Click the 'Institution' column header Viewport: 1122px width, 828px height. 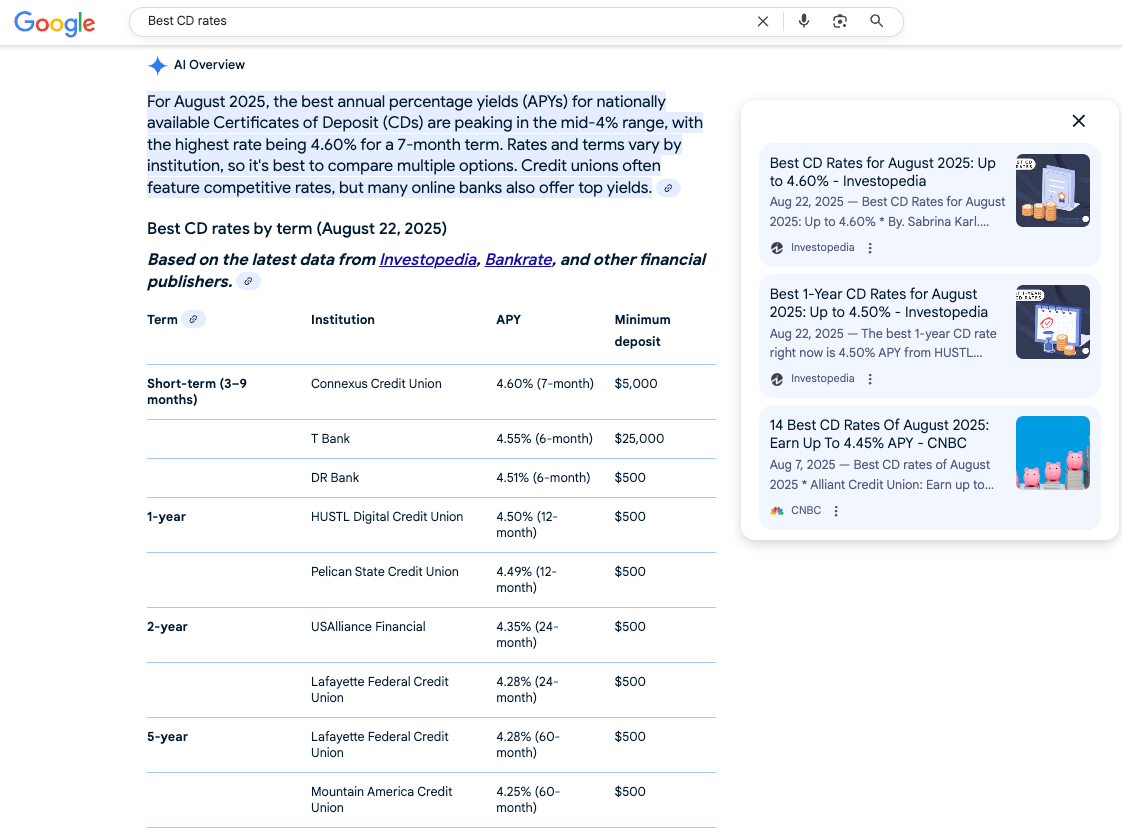[343, 319]
